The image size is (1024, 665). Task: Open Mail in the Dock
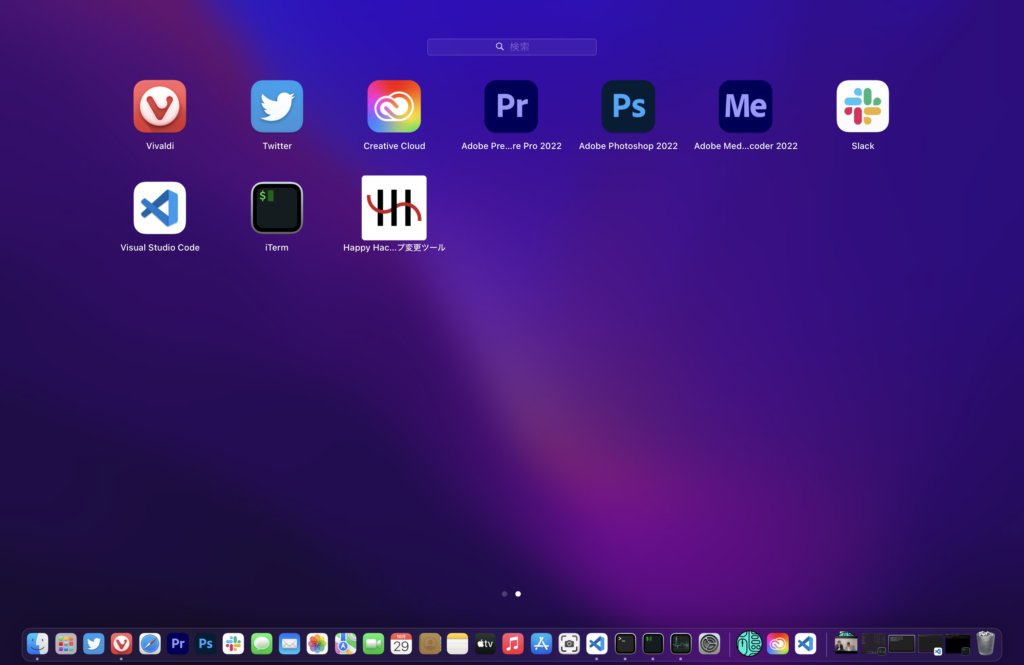click(x=289, y=644)
